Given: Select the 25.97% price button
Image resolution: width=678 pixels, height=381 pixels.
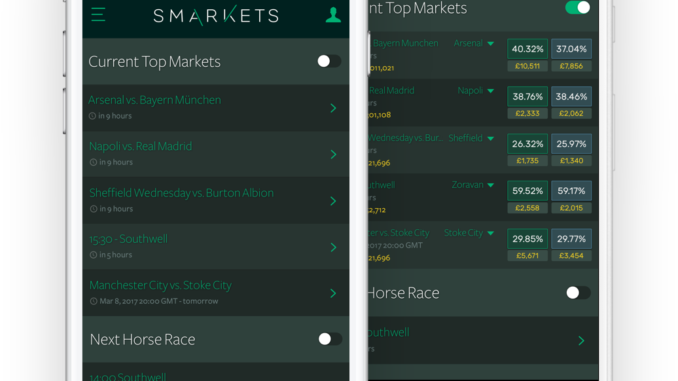Looking at the screenshot, I should pyautogui.click(x=571, y=144).
